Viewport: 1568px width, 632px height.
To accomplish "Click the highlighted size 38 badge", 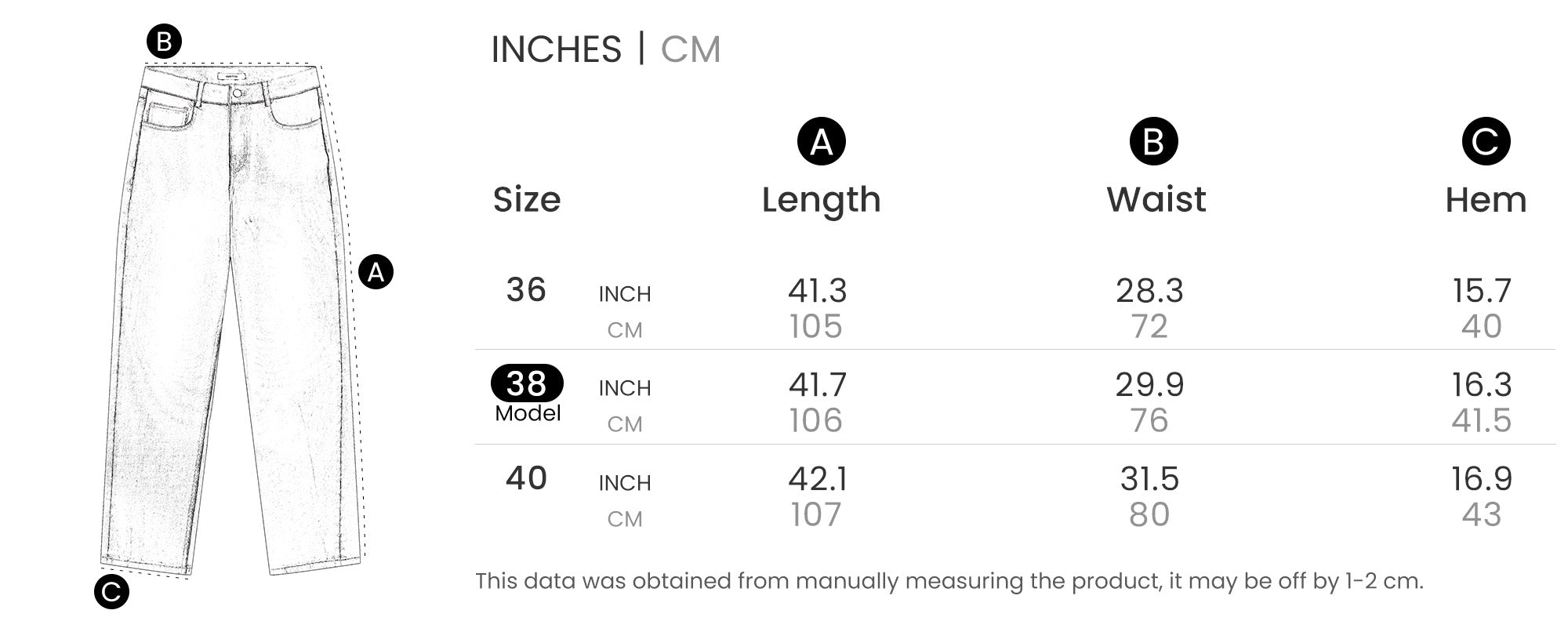I will (x=527, y=383).
